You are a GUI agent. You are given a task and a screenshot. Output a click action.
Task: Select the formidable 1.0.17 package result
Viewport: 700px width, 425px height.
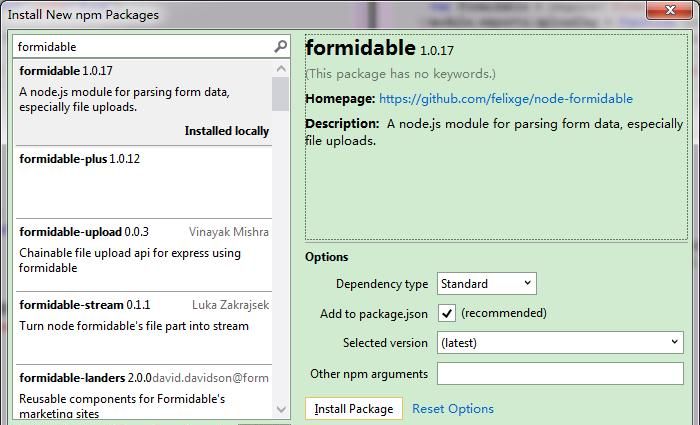[x=144, y=102]
